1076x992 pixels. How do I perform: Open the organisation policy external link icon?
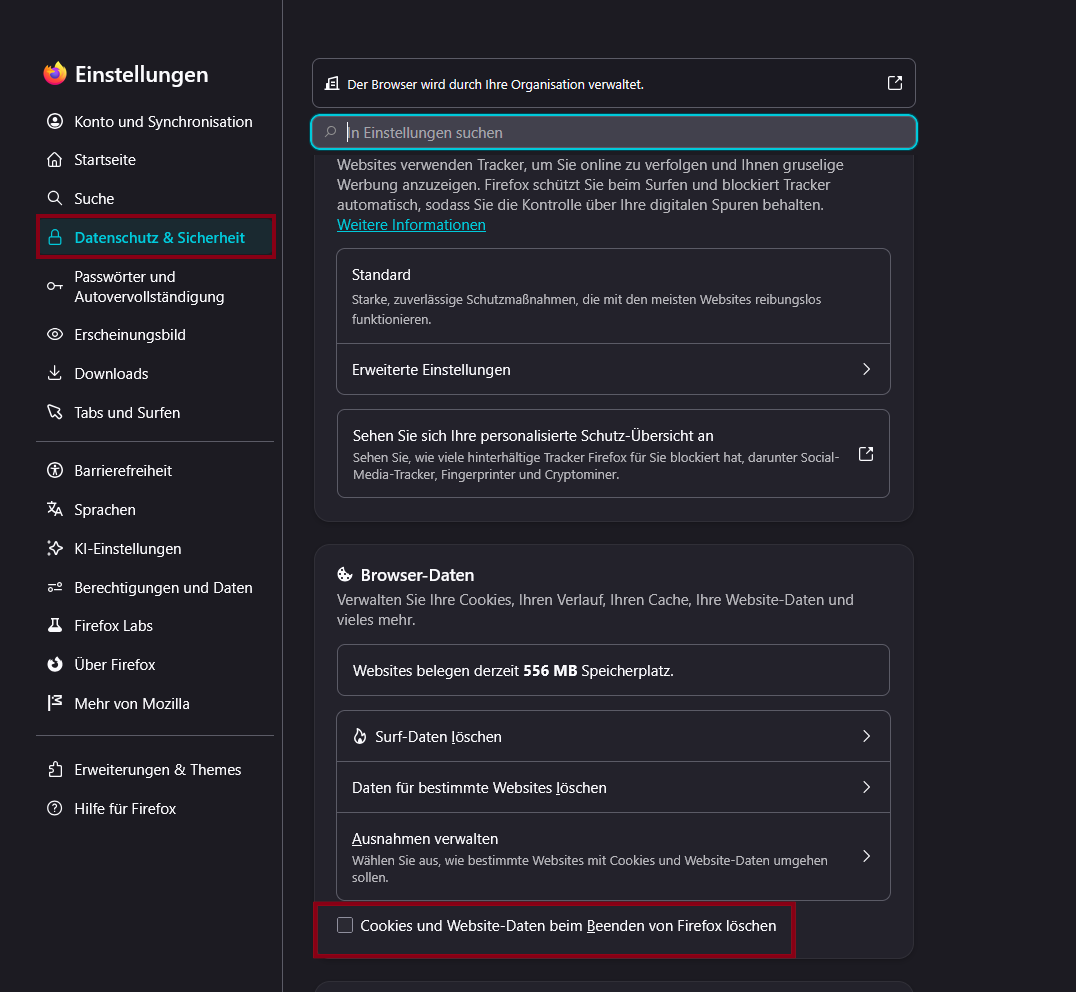(895, 83)
